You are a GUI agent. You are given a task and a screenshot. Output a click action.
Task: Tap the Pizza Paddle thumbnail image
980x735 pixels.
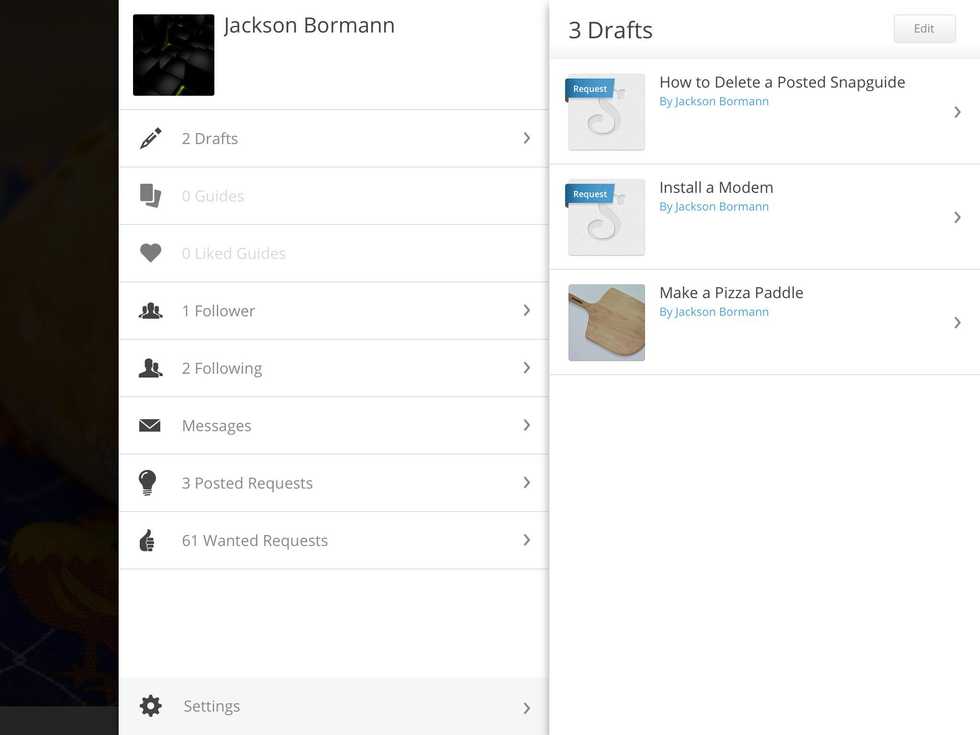606,322
